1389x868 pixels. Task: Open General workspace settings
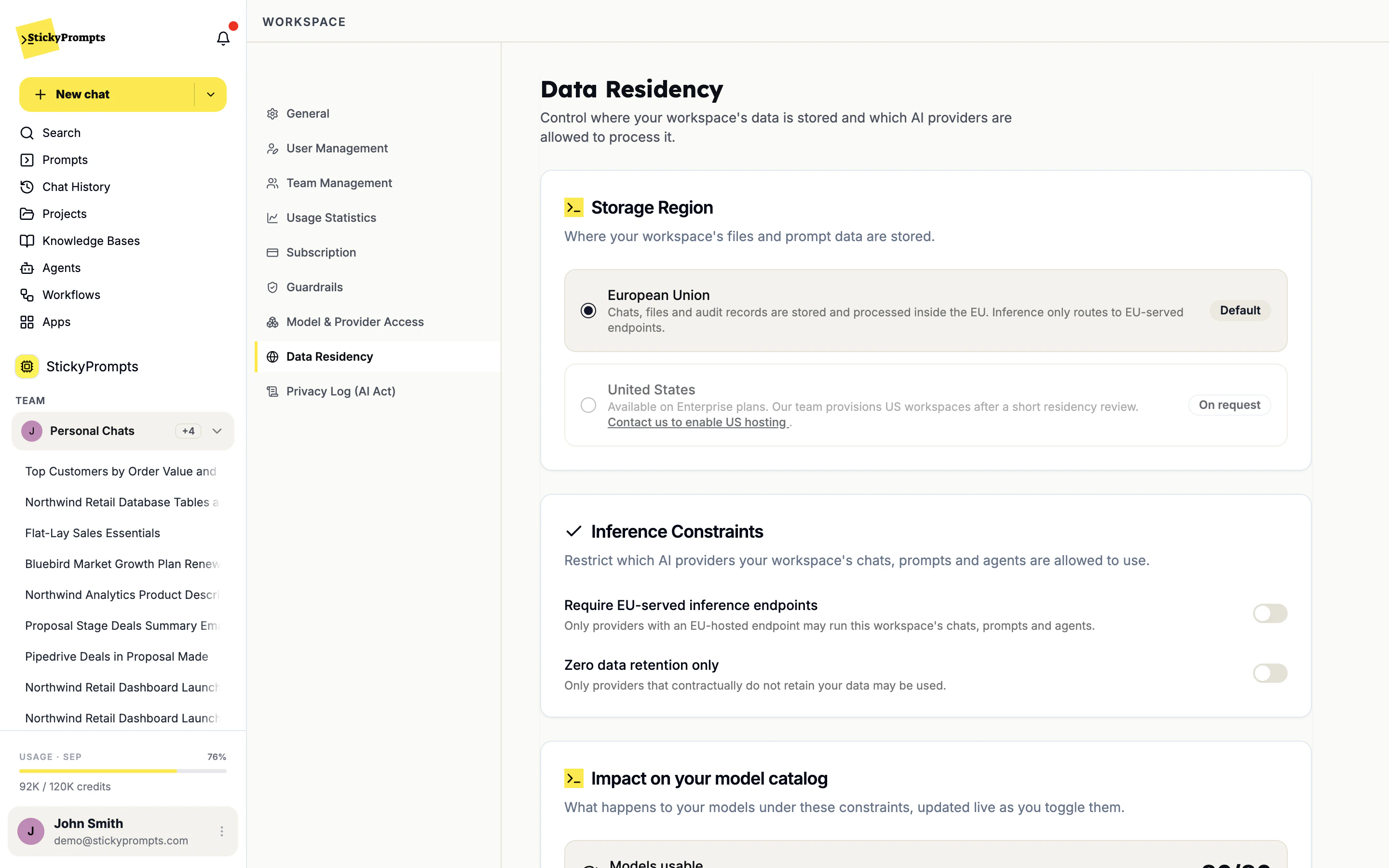[378, 114]
